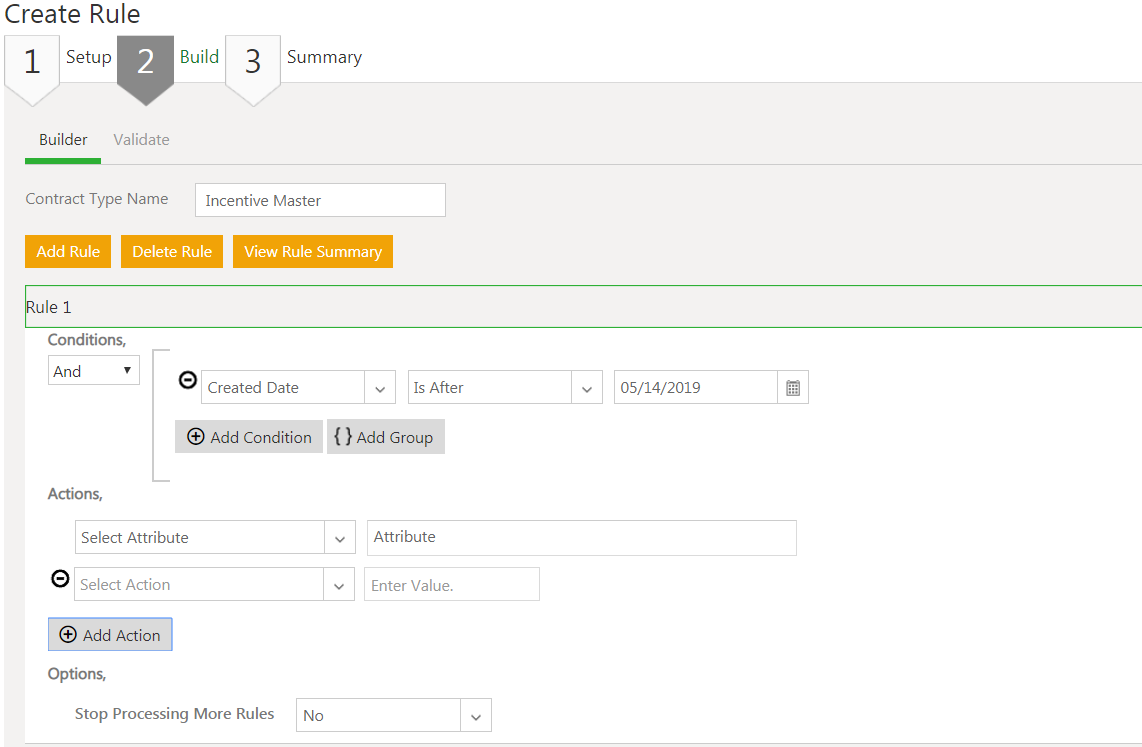
Task: Click the Add Group button
Action: pos(385,437)
